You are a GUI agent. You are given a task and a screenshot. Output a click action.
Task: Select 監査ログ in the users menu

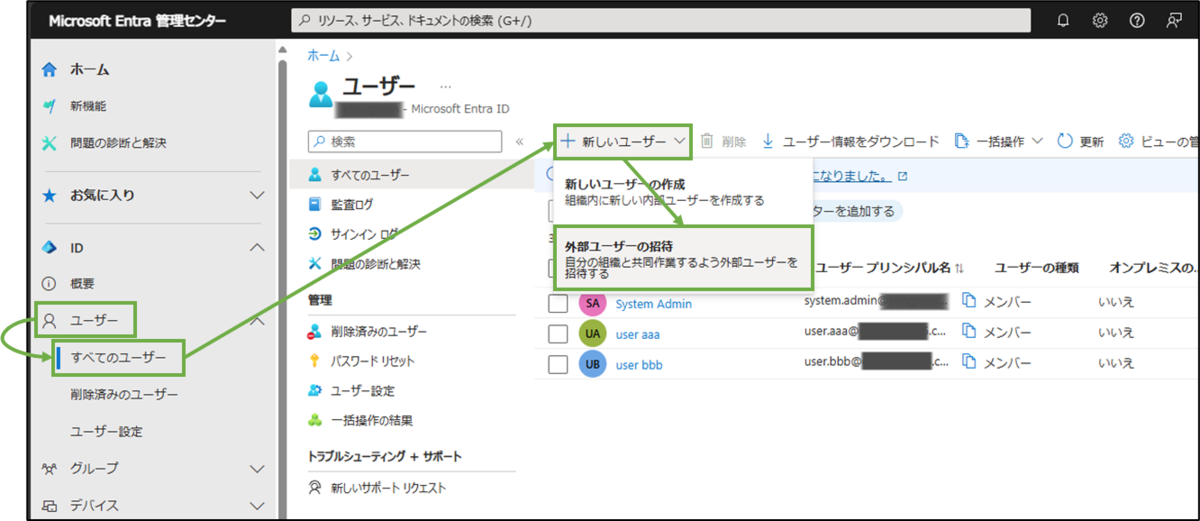352,204
